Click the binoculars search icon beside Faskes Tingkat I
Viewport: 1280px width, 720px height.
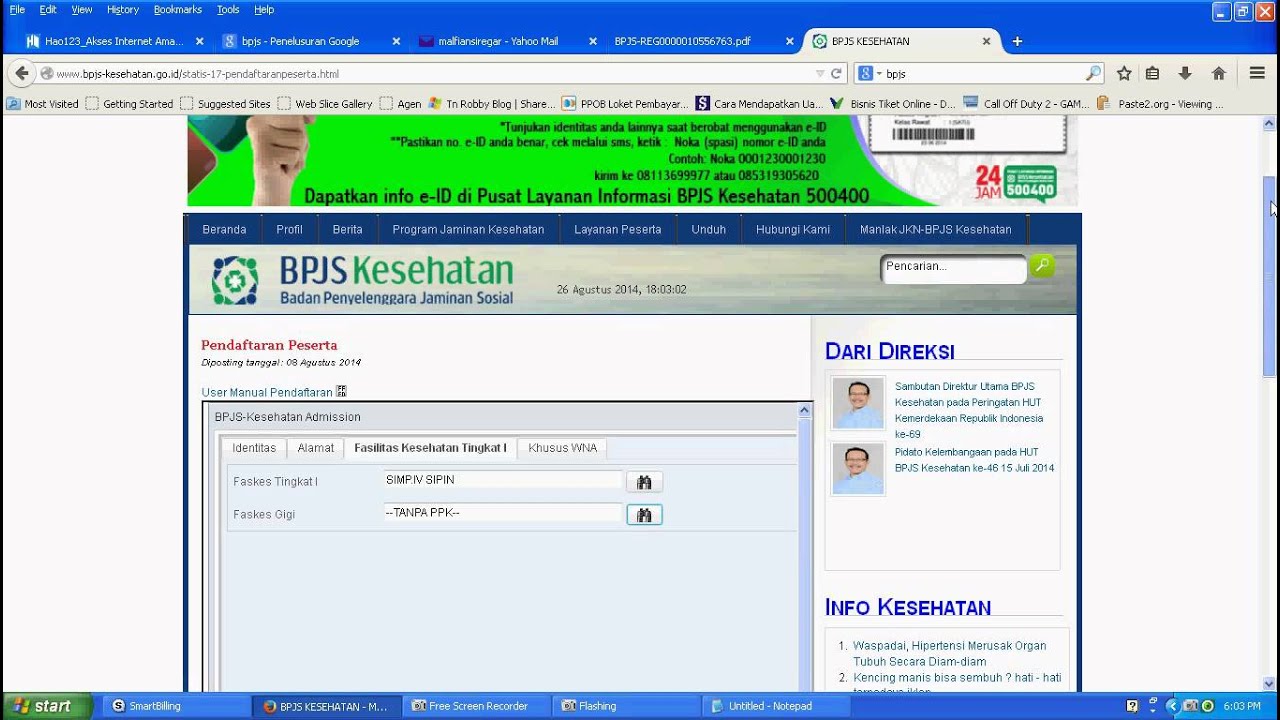click(x=644, y=481)
